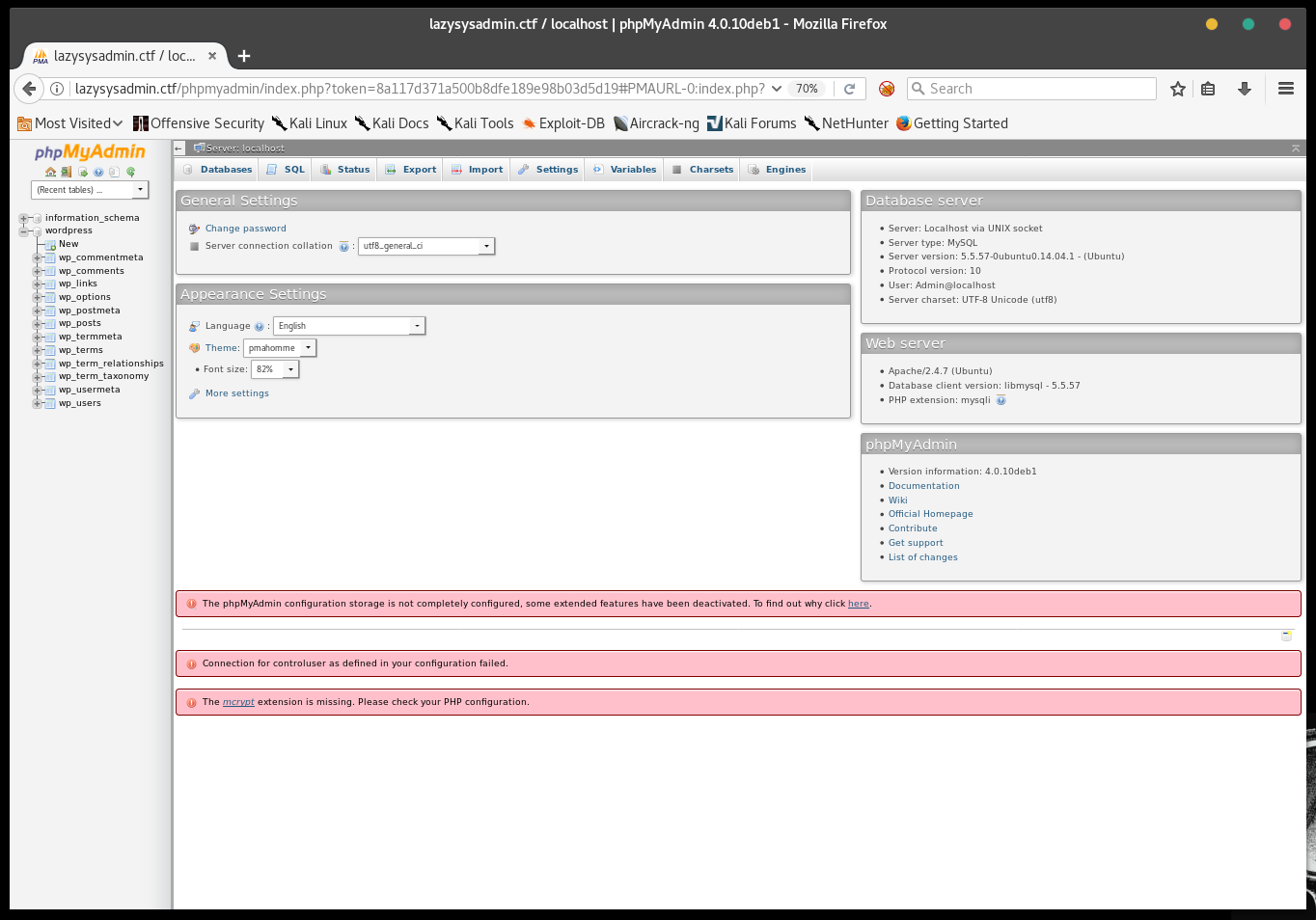Click the Firefox bookmark star icon
The image size is (1316, 920).
point(1178,89)
